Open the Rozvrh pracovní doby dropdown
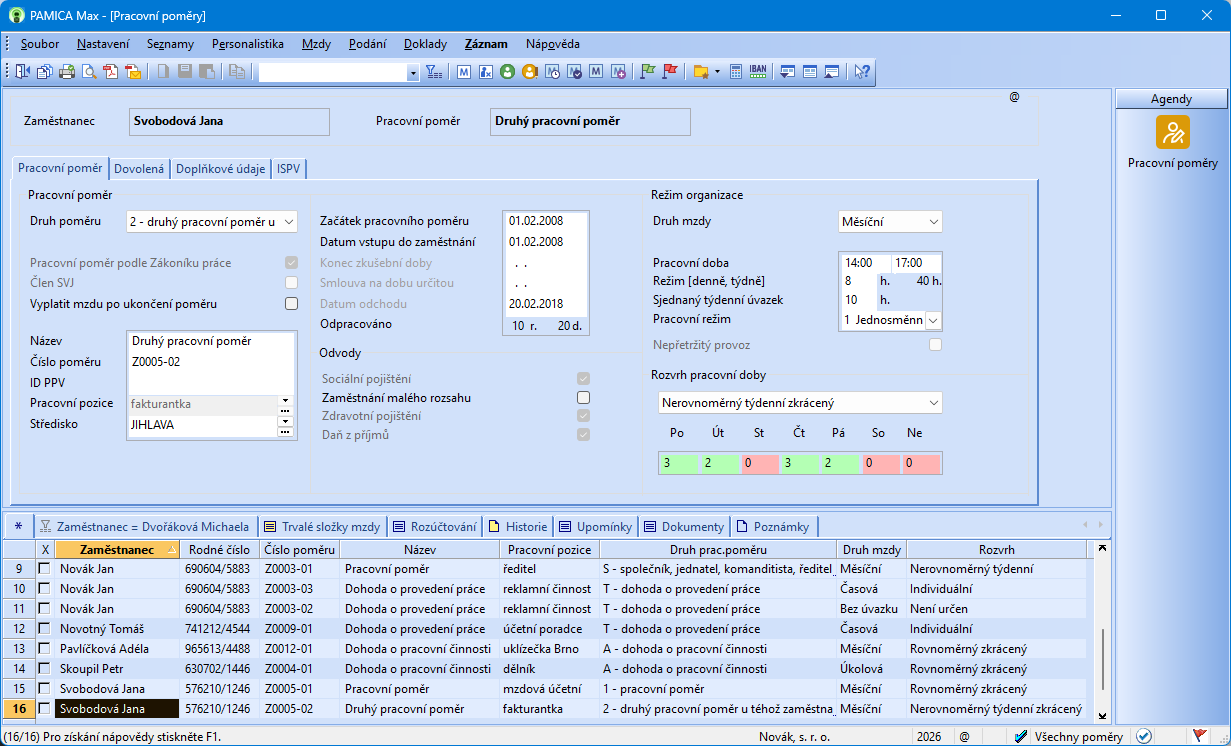The width and height of the screenshot is (1231, 746). [933, 403]
